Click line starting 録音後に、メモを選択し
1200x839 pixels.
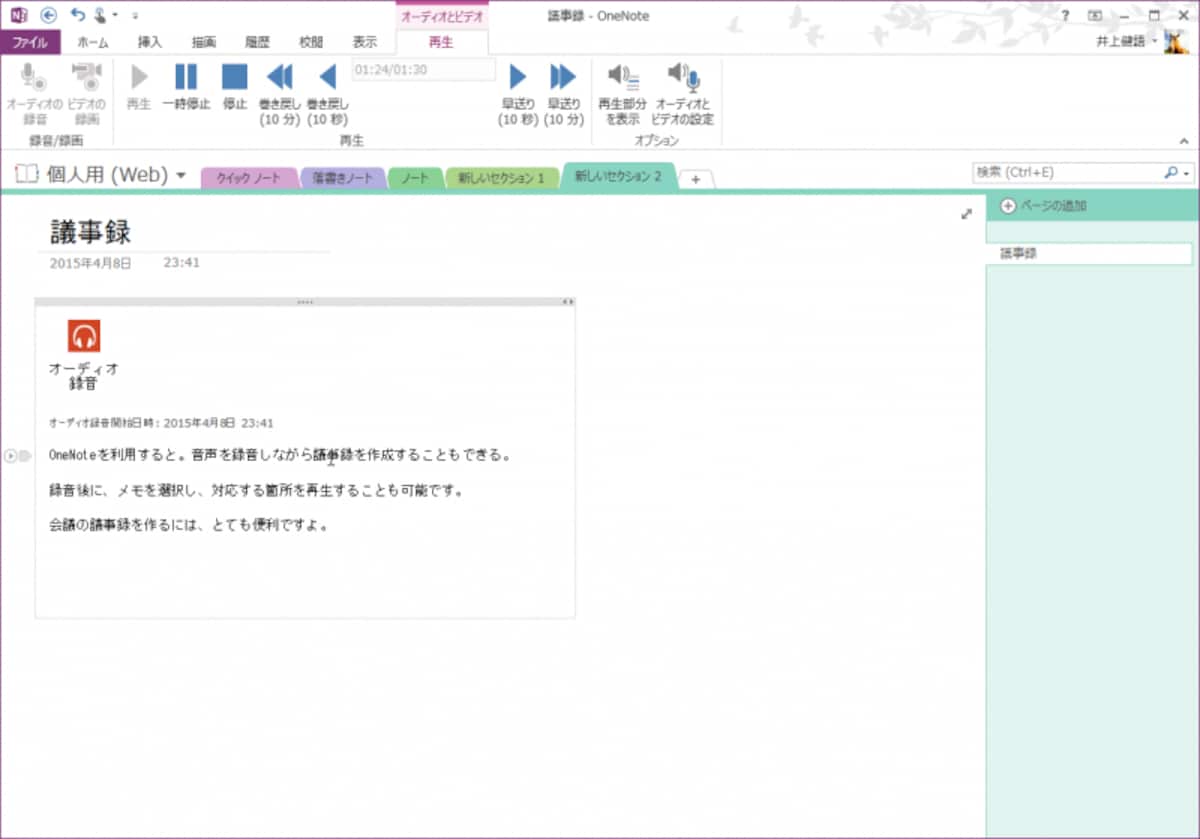pos(258,490)
